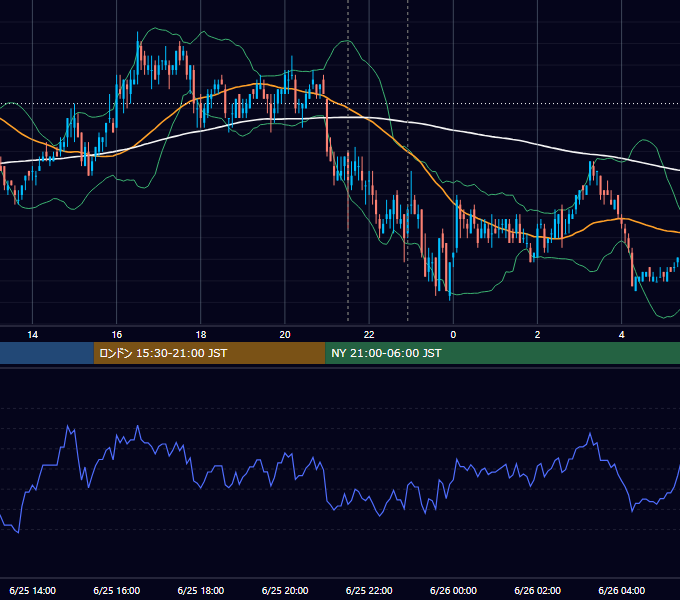Click the 6/25 16:00 date label
The height and width of the screenshot is (600, 680).
point(117,590)
